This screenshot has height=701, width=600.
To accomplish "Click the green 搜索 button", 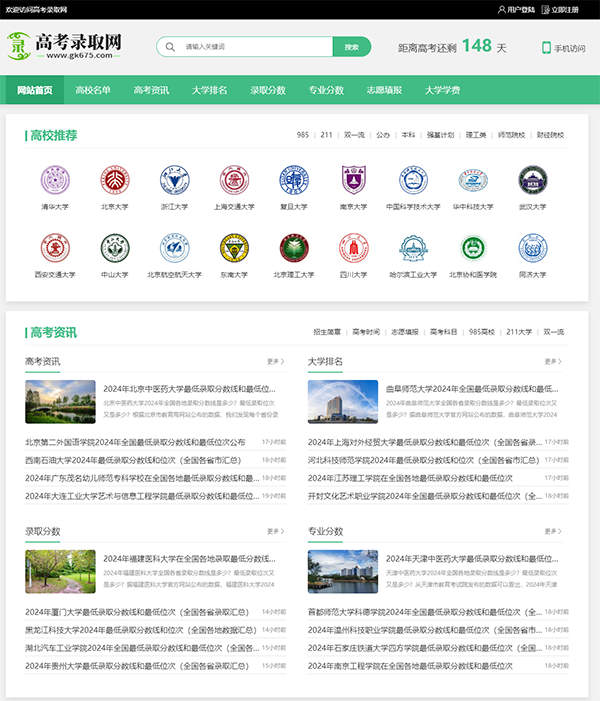I will point(352,46).
